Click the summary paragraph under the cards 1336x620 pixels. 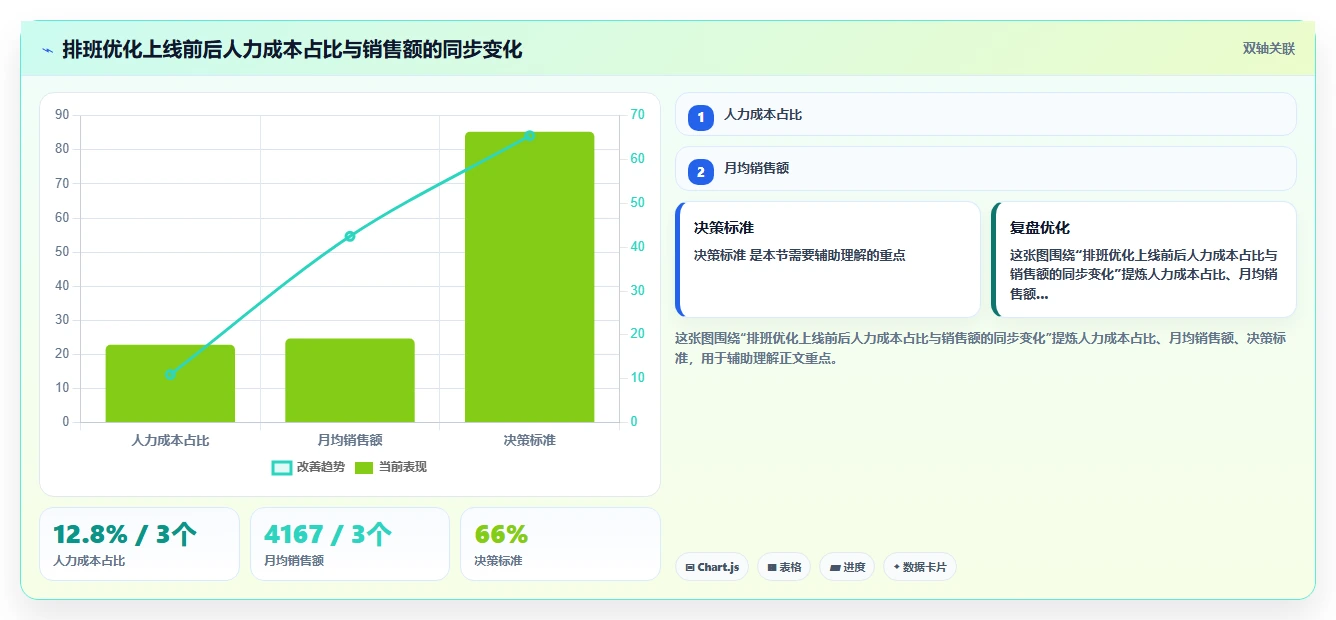(x=980, y=348)
